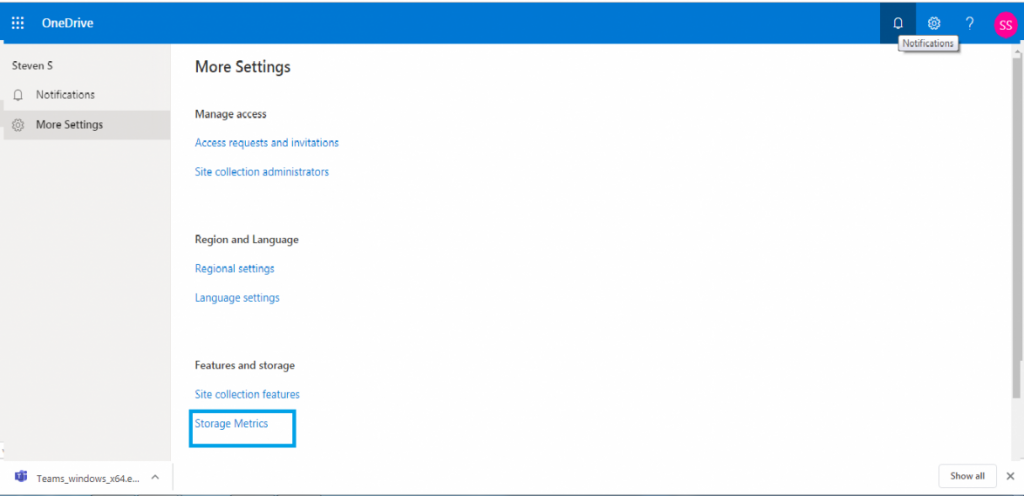The image size is (1024, 496).
Task: Click Show all downloads button
Action: coord(967,476)
